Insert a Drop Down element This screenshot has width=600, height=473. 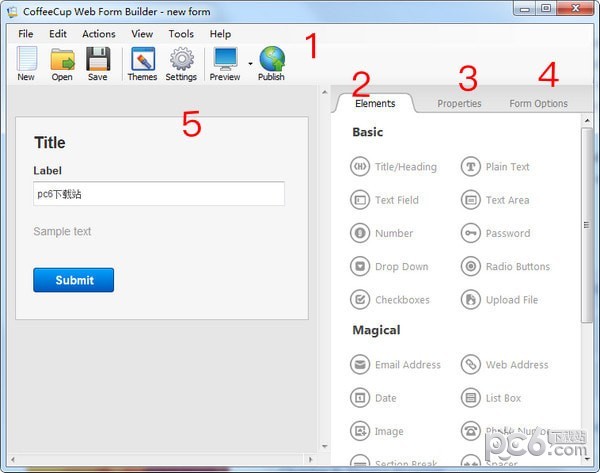[x=389, y=266]
